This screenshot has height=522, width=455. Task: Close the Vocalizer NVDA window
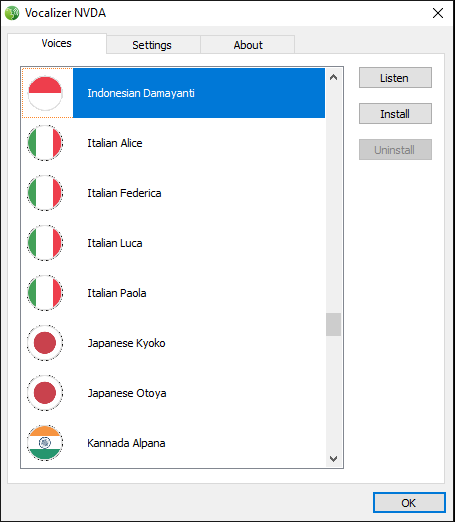438,13
